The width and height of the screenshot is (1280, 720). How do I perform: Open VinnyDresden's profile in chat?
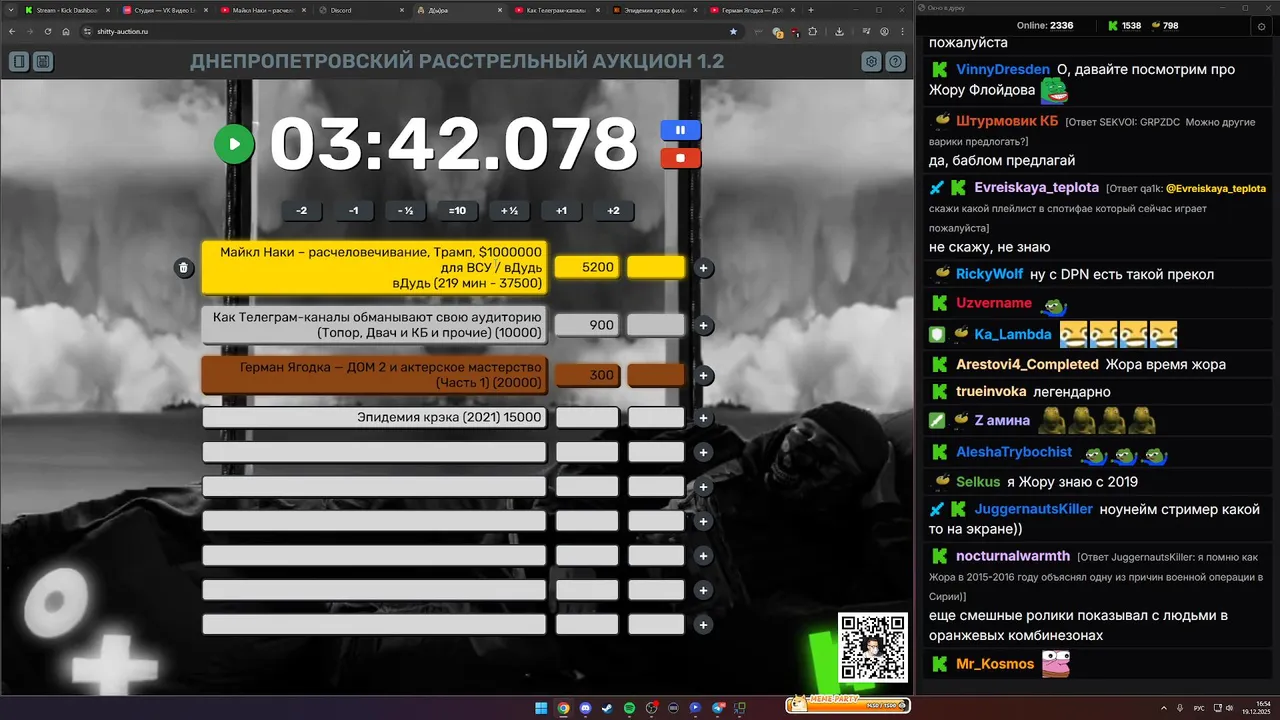(1003, 70)
